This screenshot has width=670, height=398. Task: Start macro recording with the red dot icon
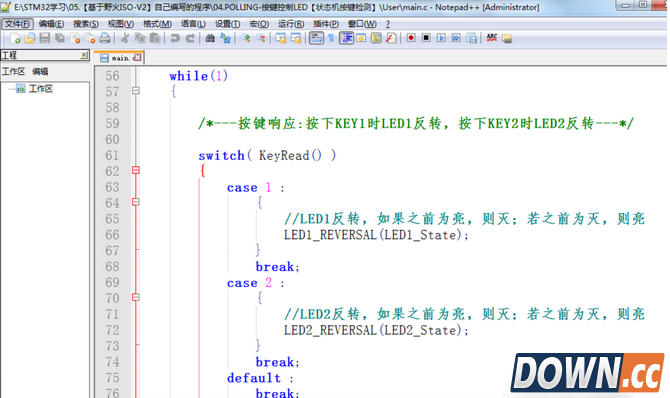point(411,38)
